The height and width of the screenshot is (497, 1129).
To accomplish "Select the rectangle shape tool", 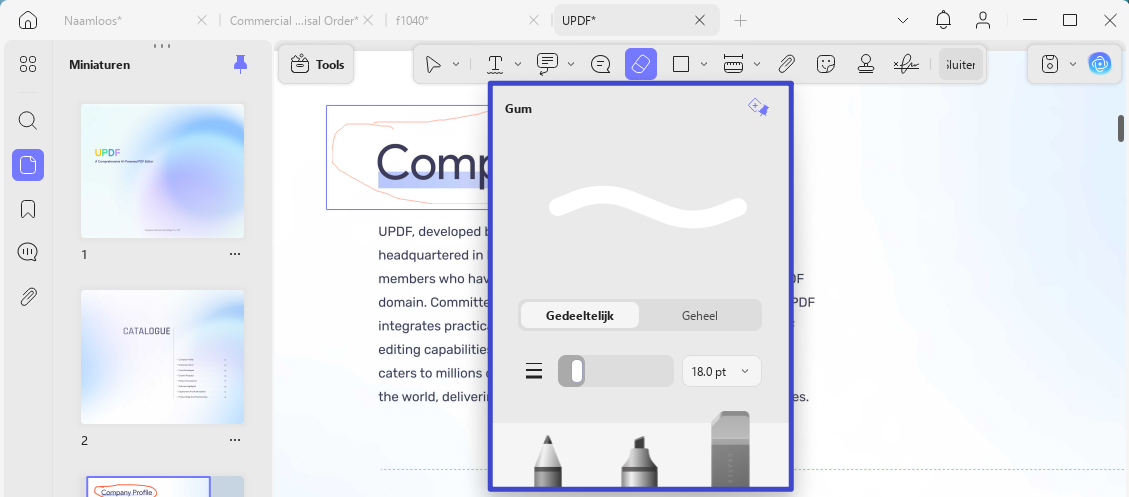I will (x=681, y=64).
